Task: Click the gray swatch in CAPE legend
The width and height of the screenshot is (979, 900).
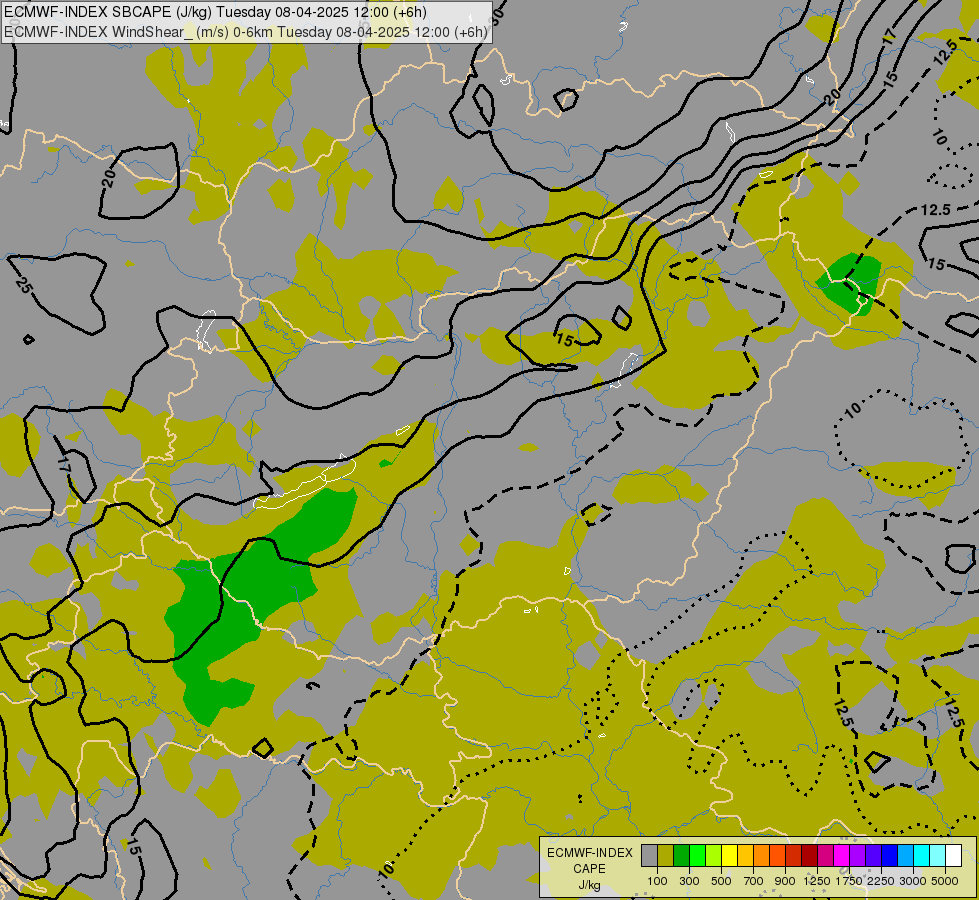Action: point(649,856)
